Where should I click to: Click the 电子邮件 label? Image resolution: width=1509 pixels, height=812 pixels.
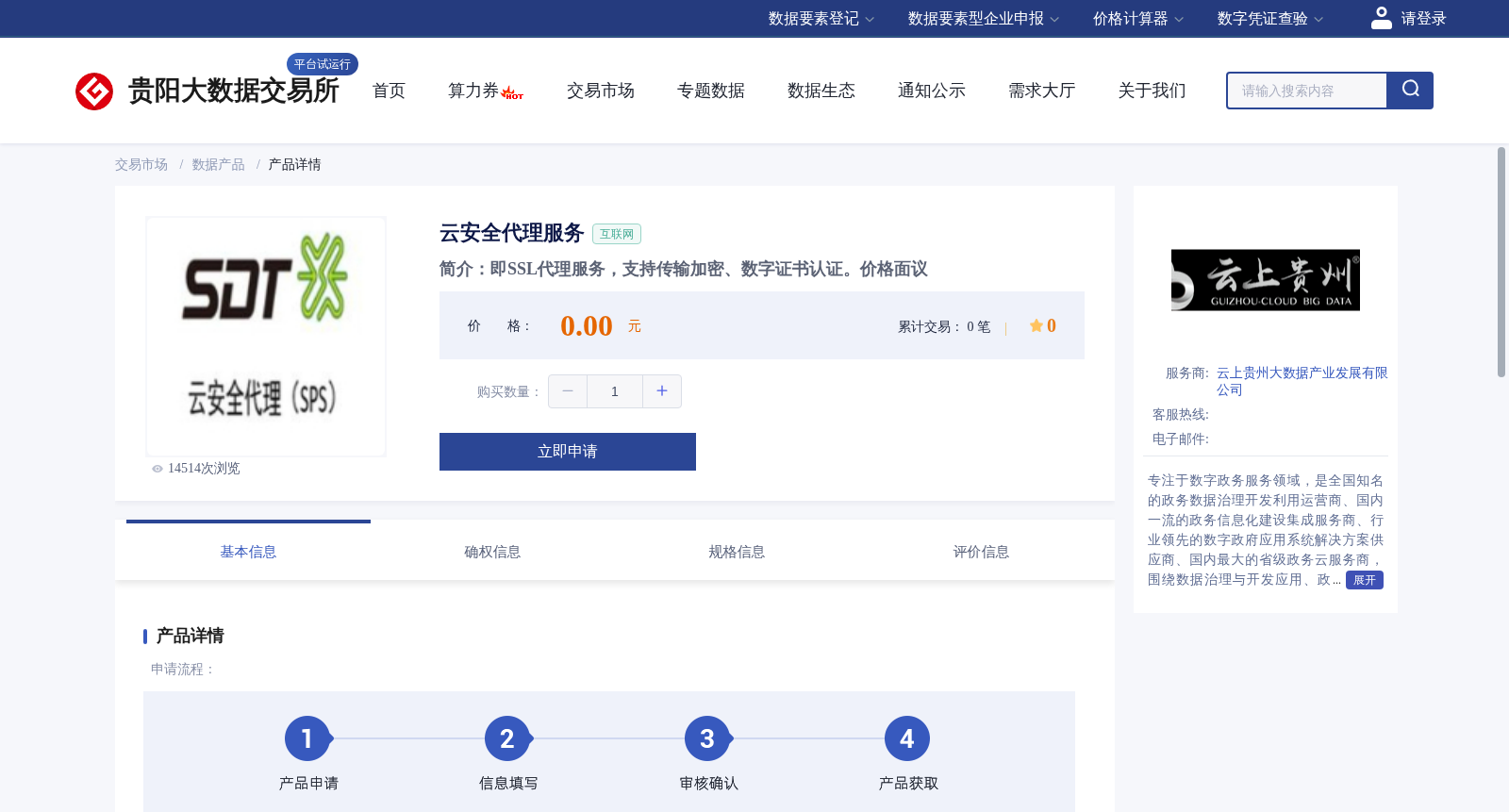pyautogui.click(x=1181, y=439)
